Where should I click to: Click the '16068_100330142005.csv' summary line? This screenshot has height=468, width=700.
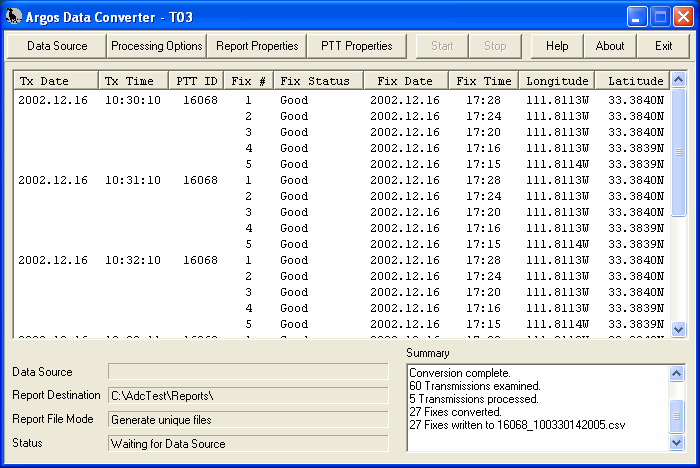(x=517, y=425)
